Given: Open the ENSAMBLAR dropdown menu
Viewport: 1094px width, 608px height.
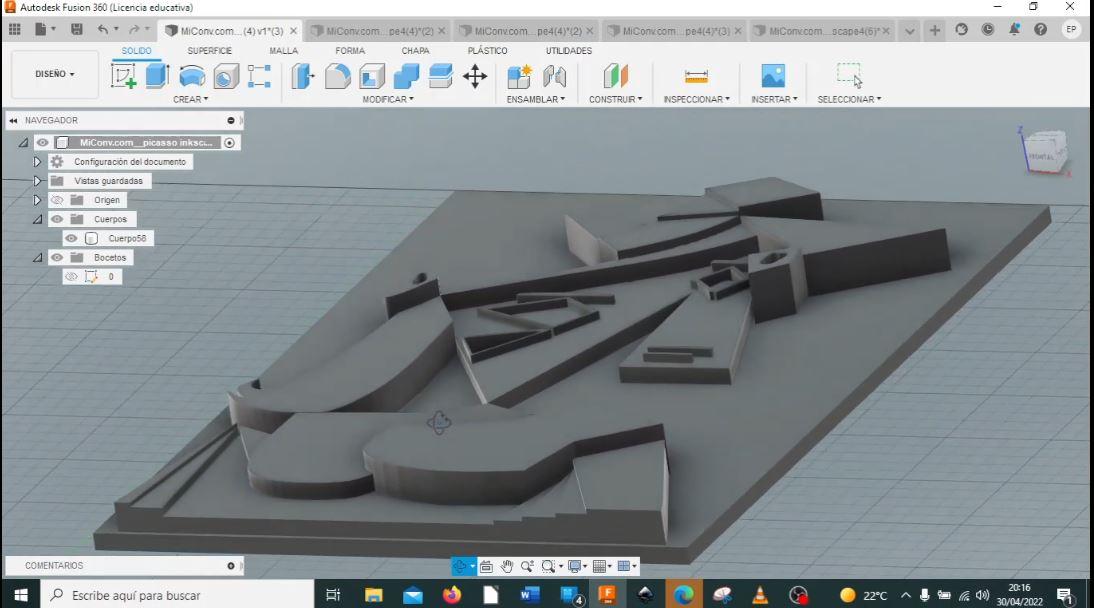Looking at the screenshot, I should 536,99.
